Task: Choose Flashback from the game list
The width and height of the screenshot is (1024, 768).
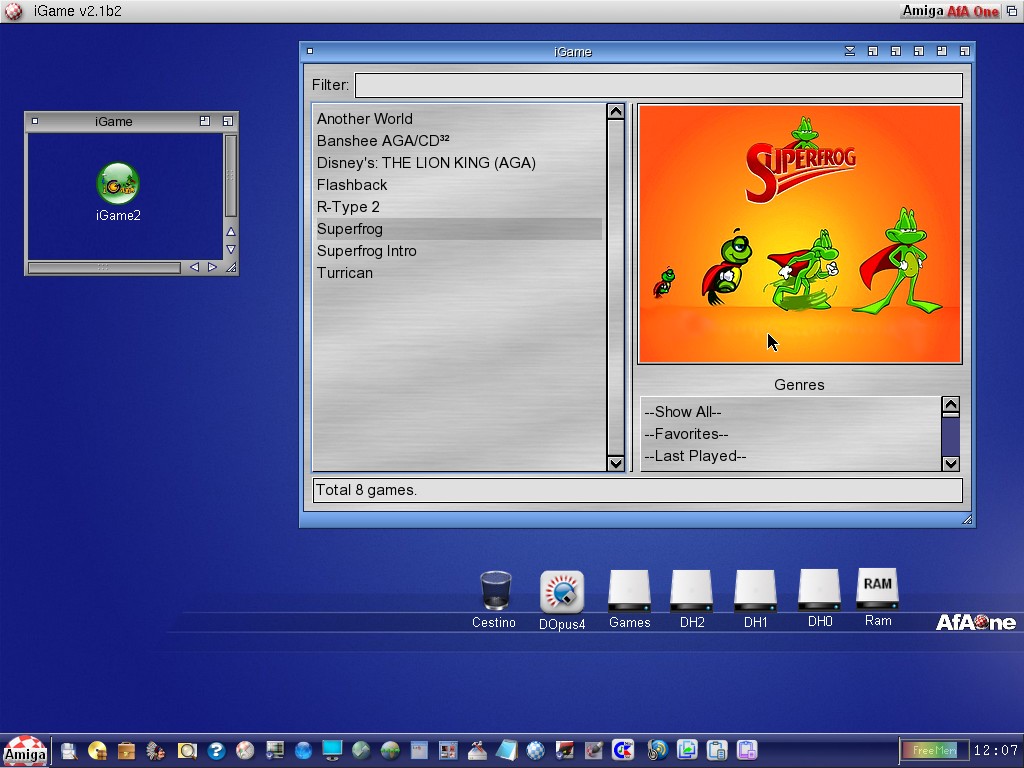Action: click(x=352, y=185)
